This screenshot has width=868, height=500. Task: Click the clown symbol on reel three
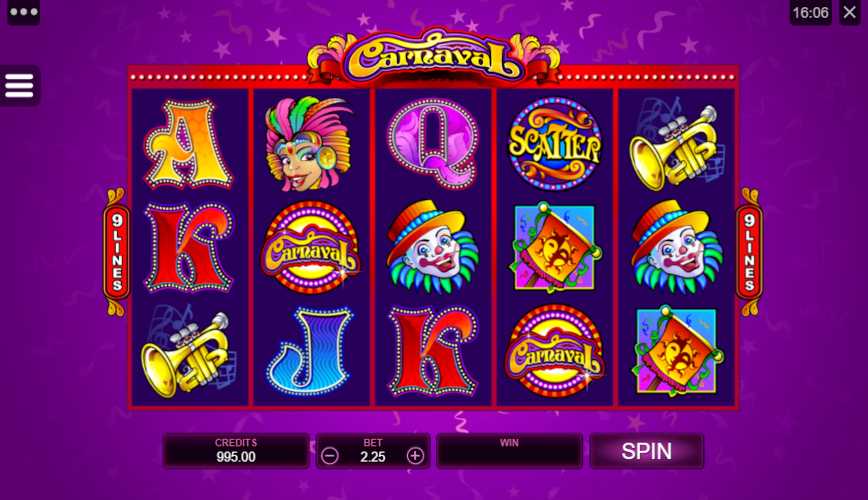pos(433,247)
